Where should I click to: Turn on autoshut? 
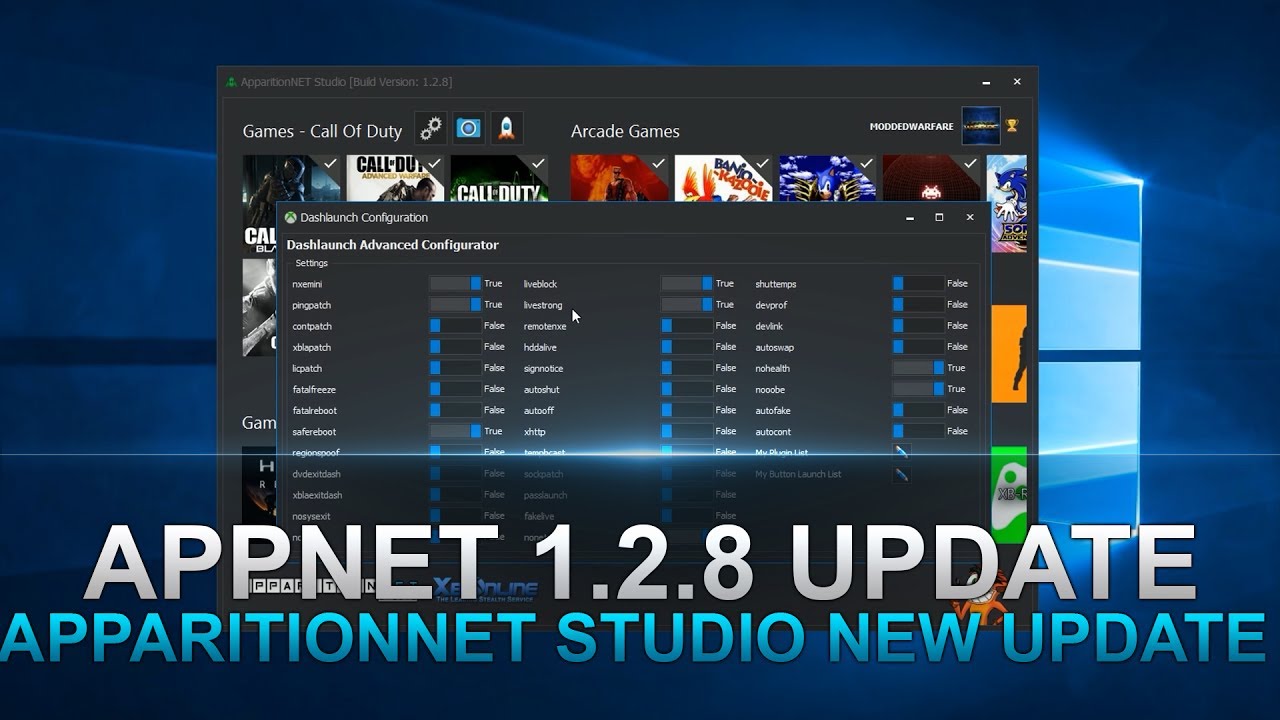pyautogui.click(x=687, y=389)
